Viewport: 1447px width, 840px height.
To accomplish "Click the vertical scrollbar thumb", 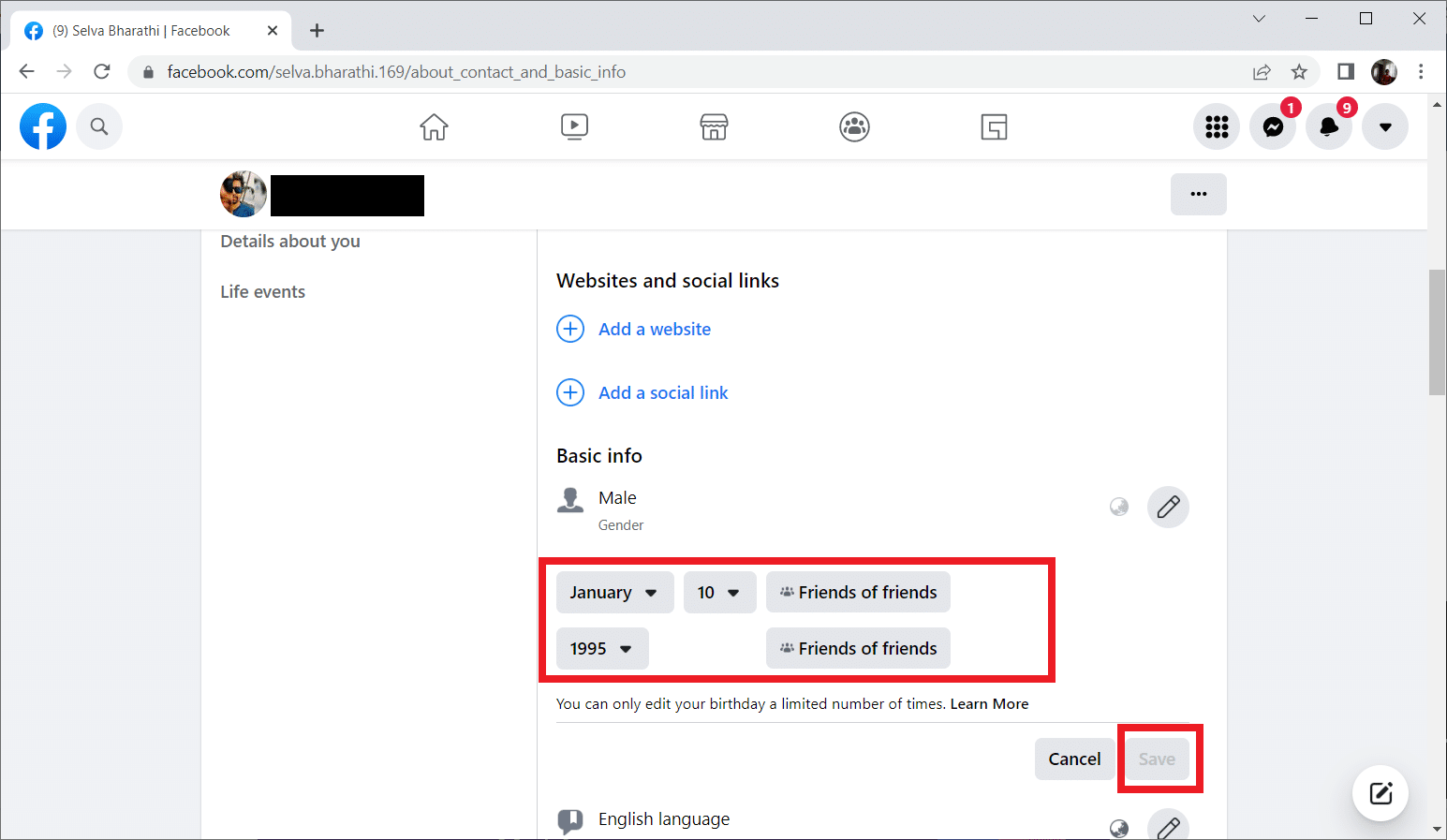I will coord(1437,332).
